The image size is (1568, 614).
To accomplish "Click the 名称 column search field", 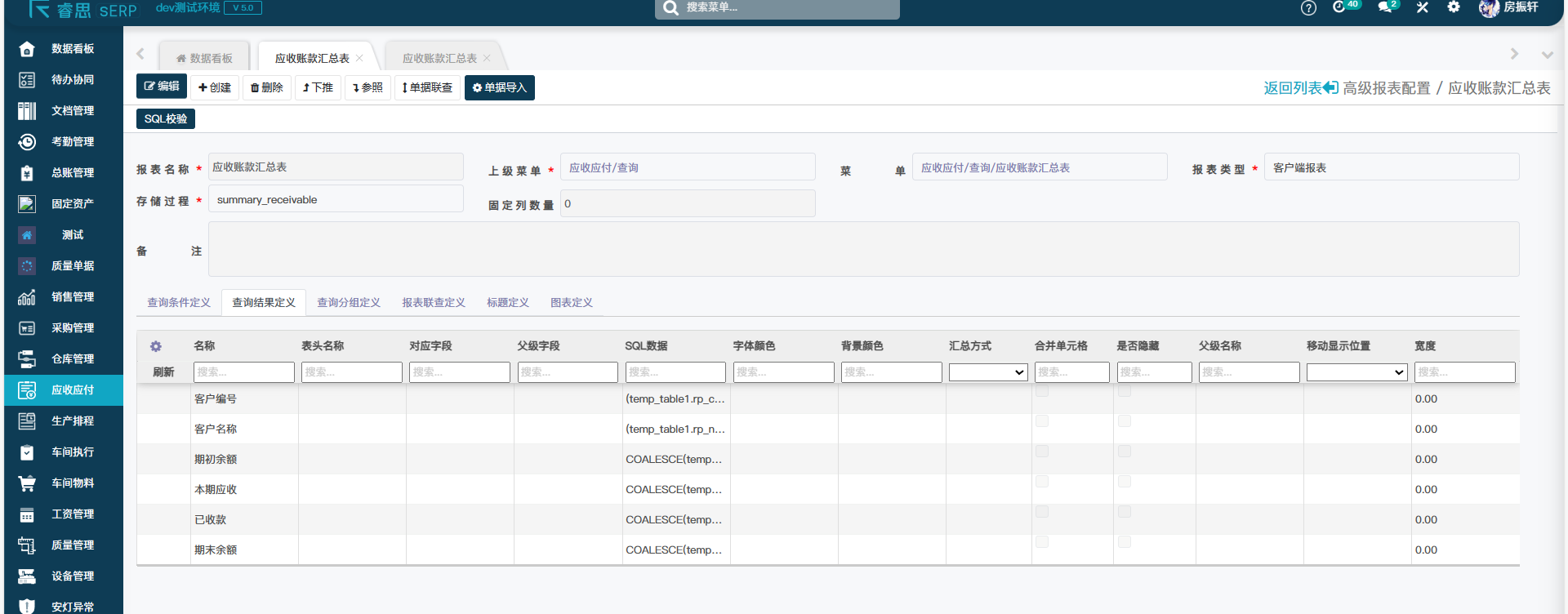I will [x=243, y=372].
